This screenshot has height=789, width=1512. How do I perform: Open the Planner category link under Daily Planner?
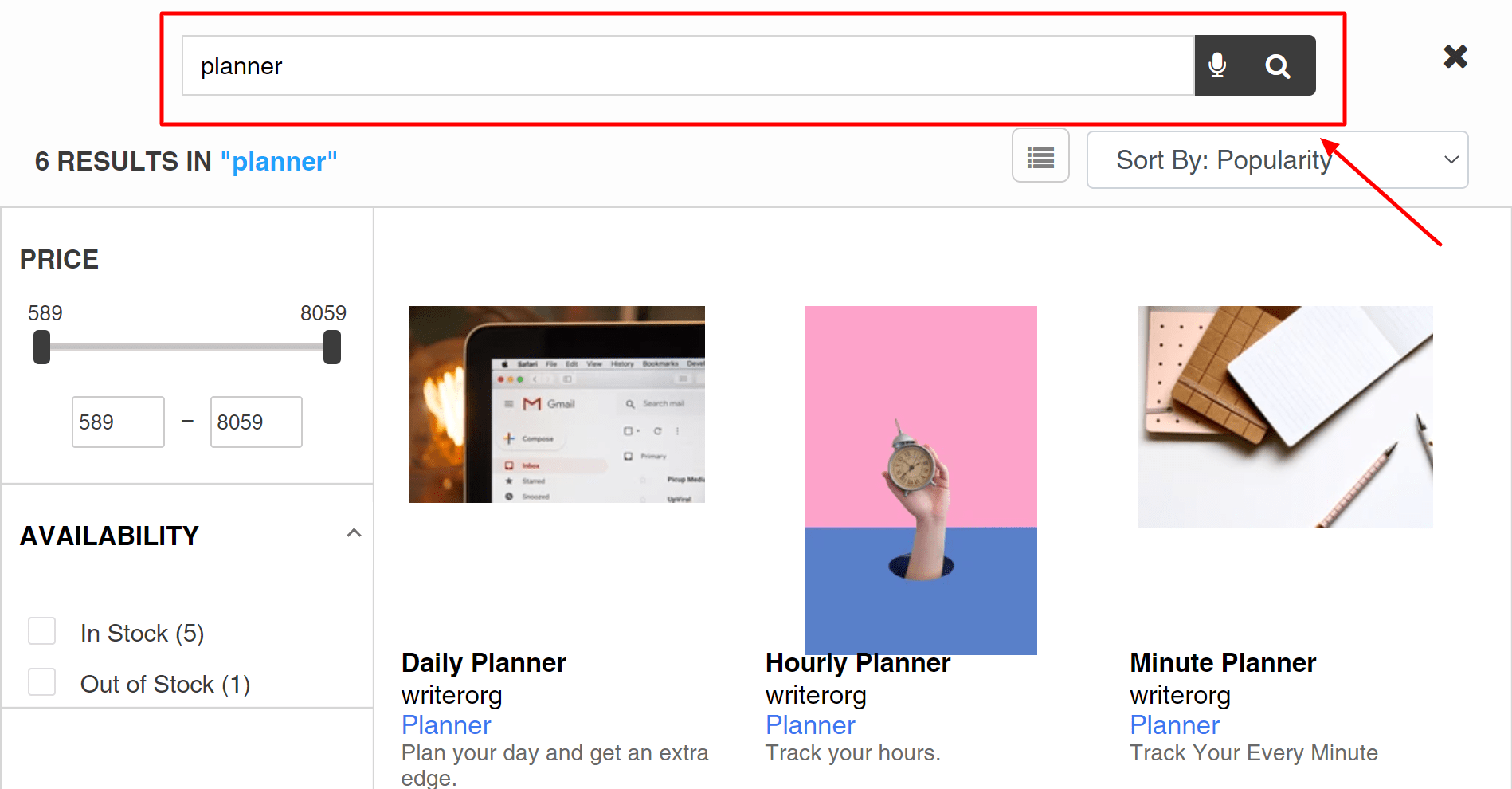click(x=445, y=725)
